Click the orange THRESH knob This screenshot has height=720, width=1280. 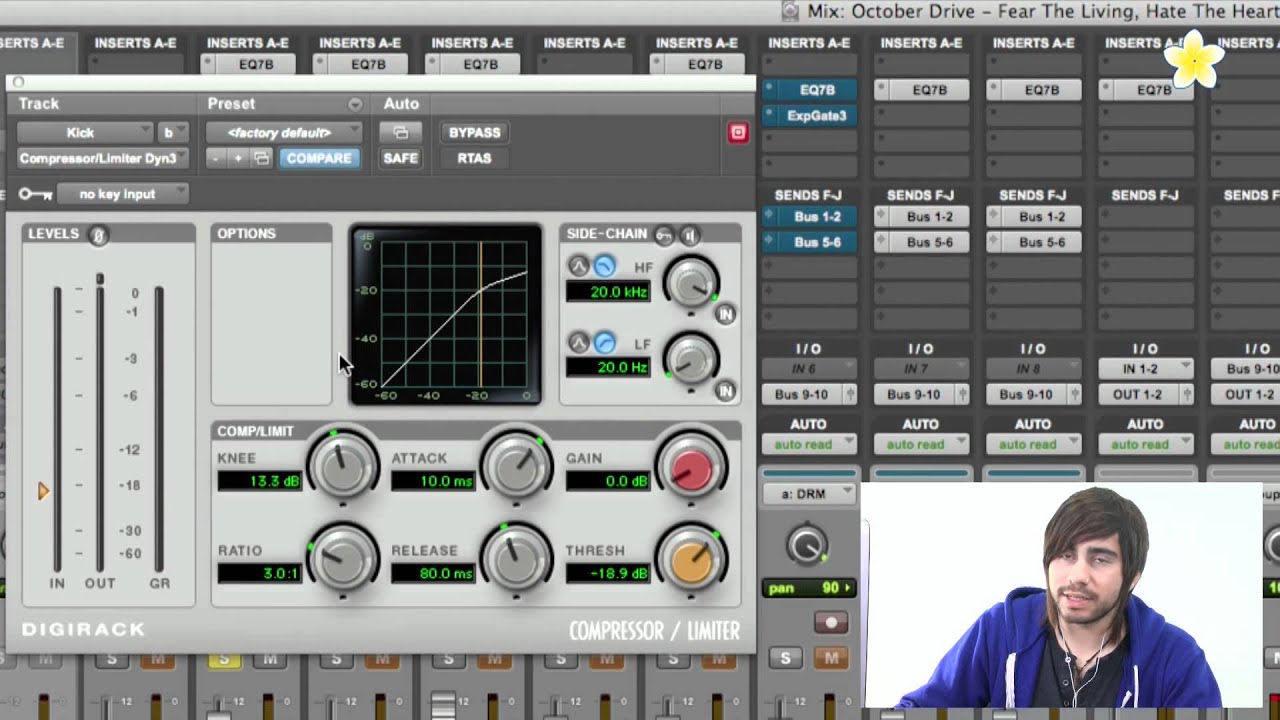click(x=691, y=560)
